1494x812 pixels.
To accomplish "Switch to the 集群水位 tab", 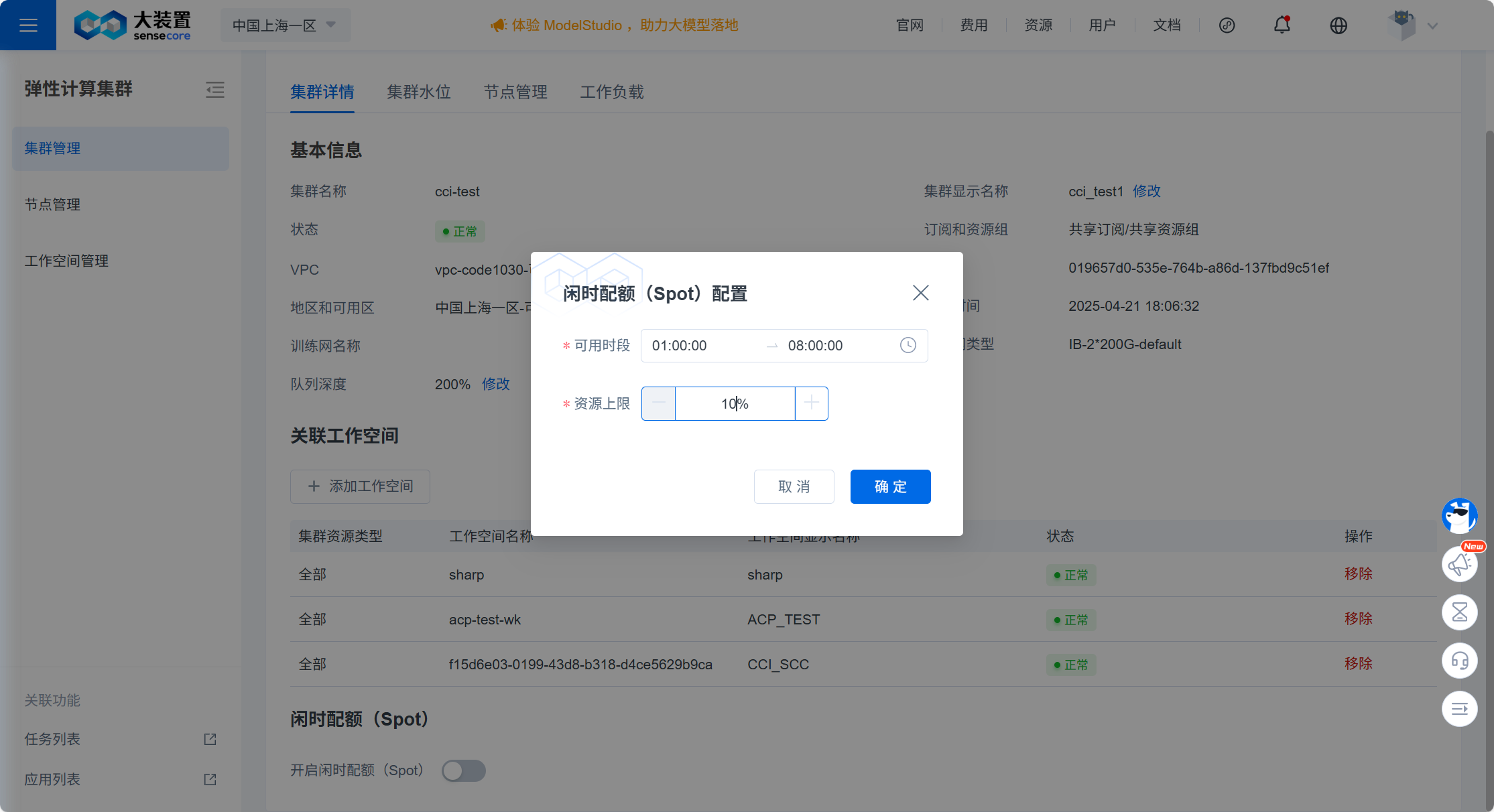I will click(x=418, y=92).
